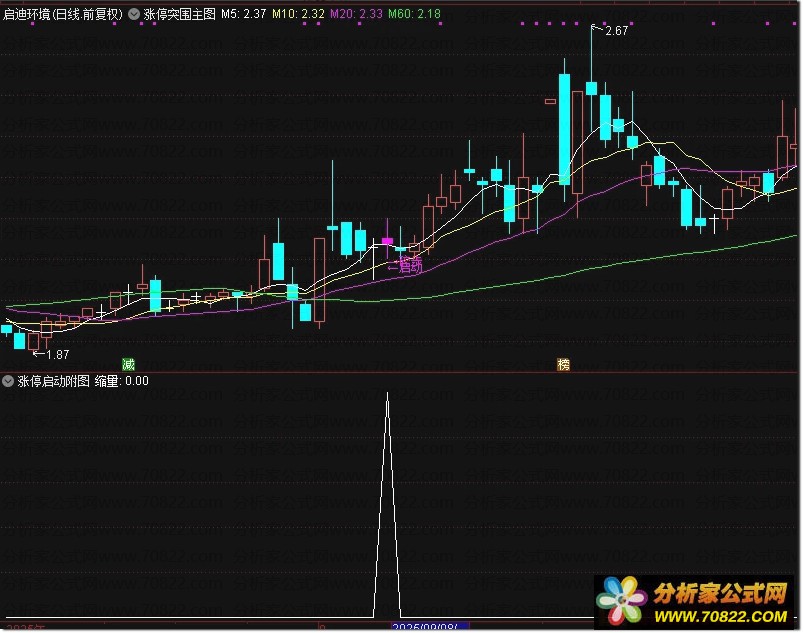804x633 pixels.
Task: Click the M20: 2.33 moving average label
Action: 356,14
